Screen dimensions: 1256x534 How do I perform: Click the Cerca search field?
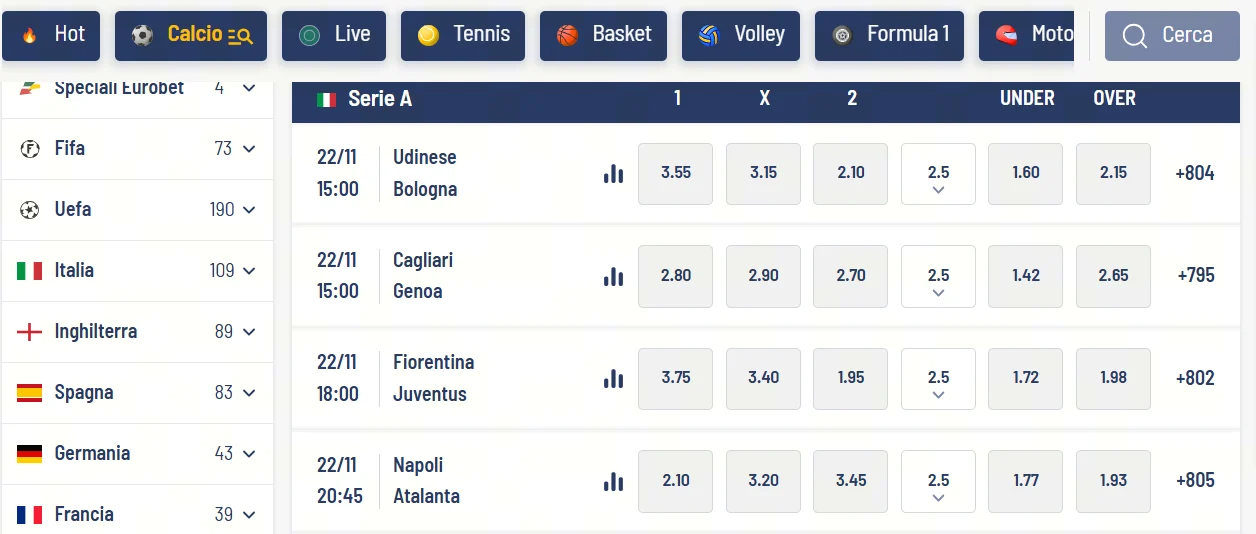pos(1171,36)
